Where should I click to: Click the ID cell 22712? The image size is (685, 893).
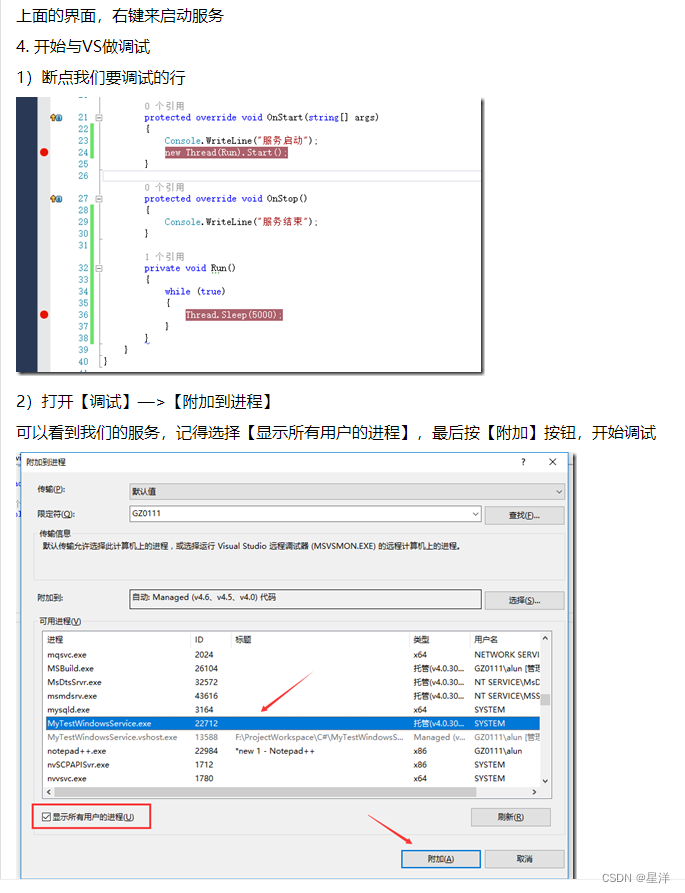click(206, 723)
